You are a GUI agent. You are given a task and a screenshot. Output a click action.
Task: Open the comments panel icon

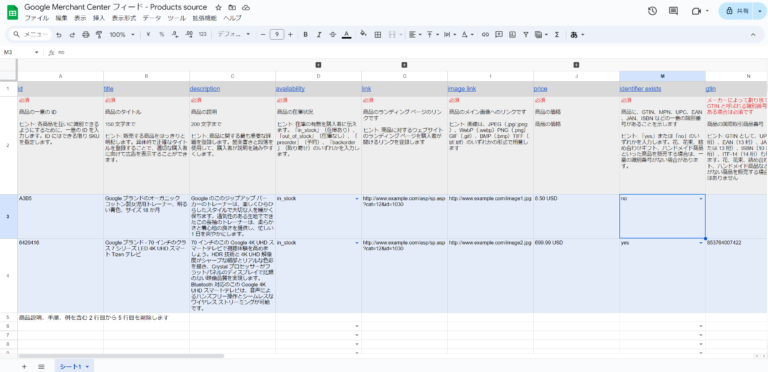coord(673,11)
